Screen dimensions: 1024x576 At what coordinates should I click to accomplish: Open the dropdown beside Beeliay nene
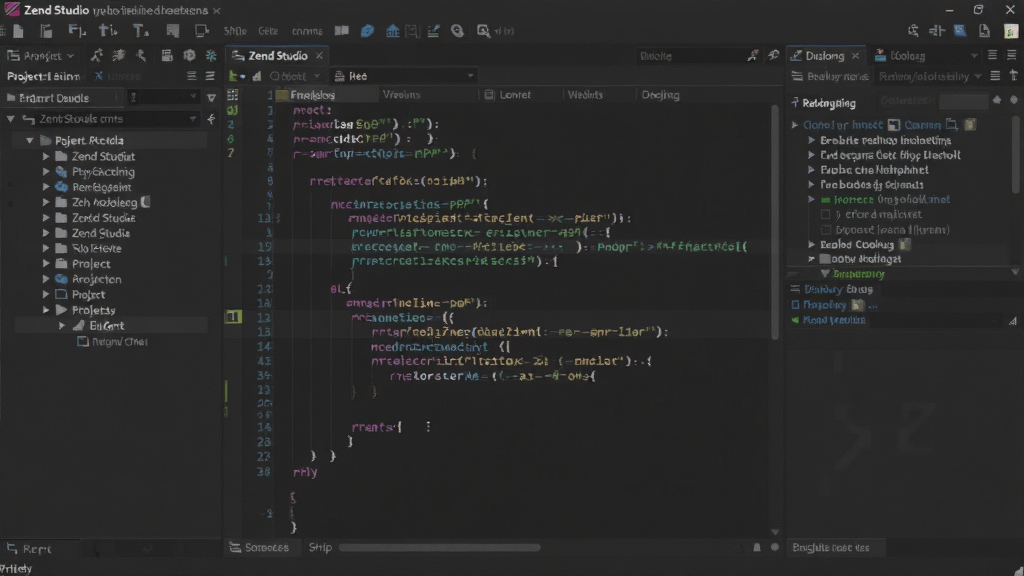coord(931,76)
